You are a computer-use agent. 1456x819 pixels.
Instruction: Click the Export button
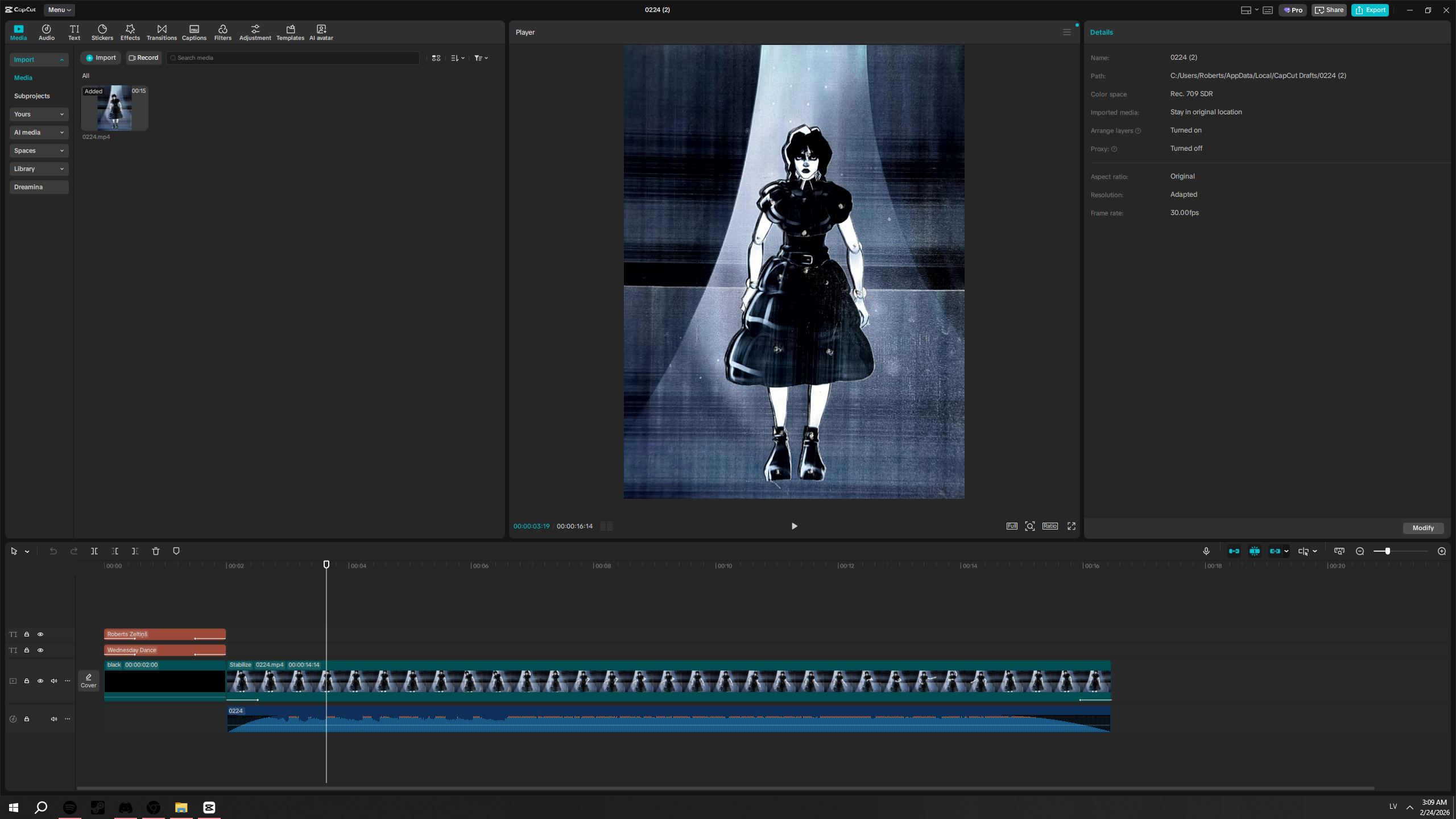(1370, 10)
